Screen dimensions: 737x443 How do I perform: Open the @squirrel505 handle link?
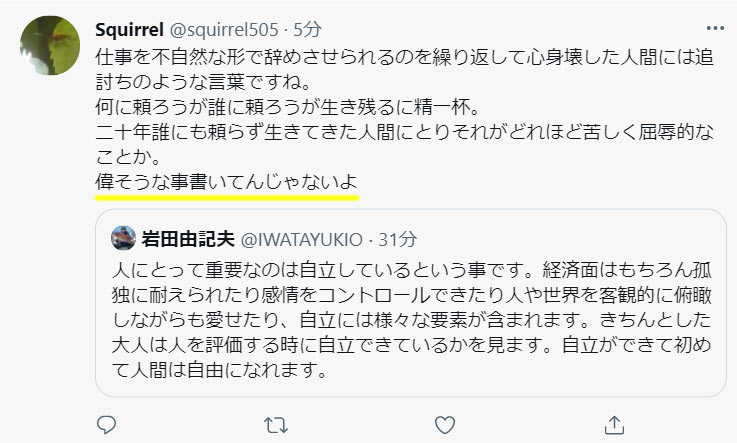(x=224, y=30)
